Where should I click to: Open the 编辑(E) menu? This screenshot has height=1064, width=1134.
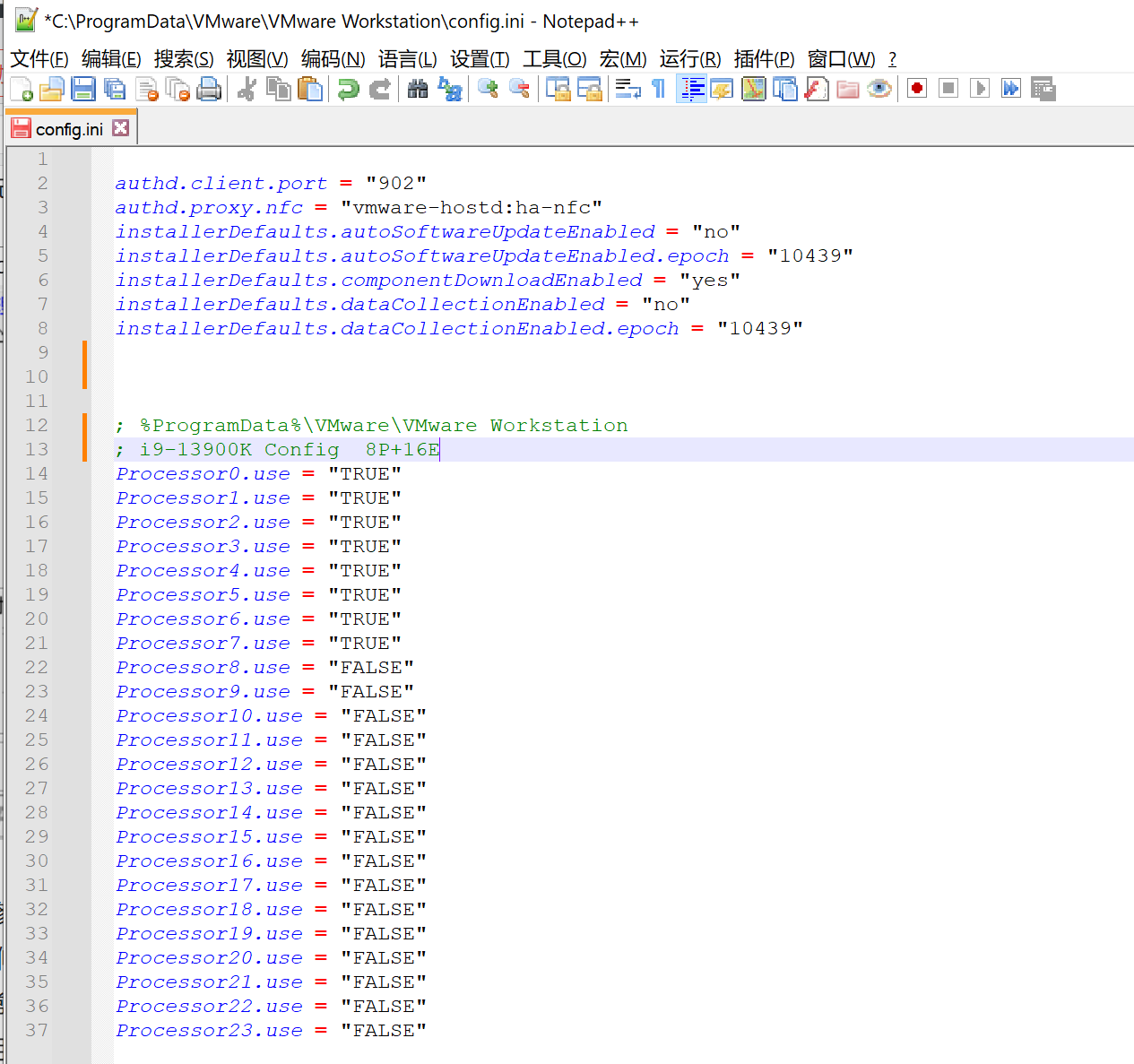click(x=111, y=59)
